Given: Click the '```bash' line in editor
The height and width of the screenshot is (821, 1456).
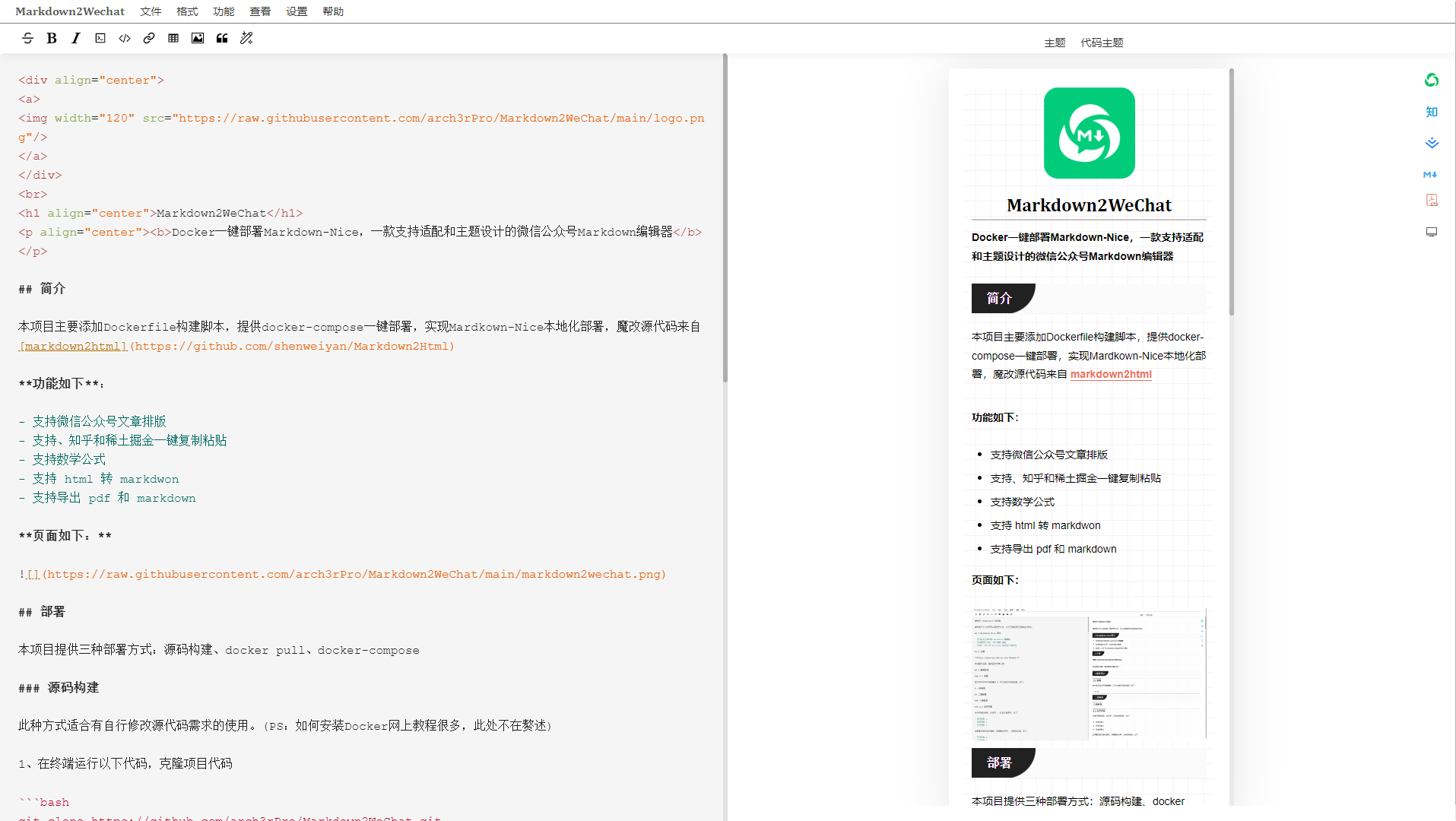Looking at the screenshot, I should (44, 802).
